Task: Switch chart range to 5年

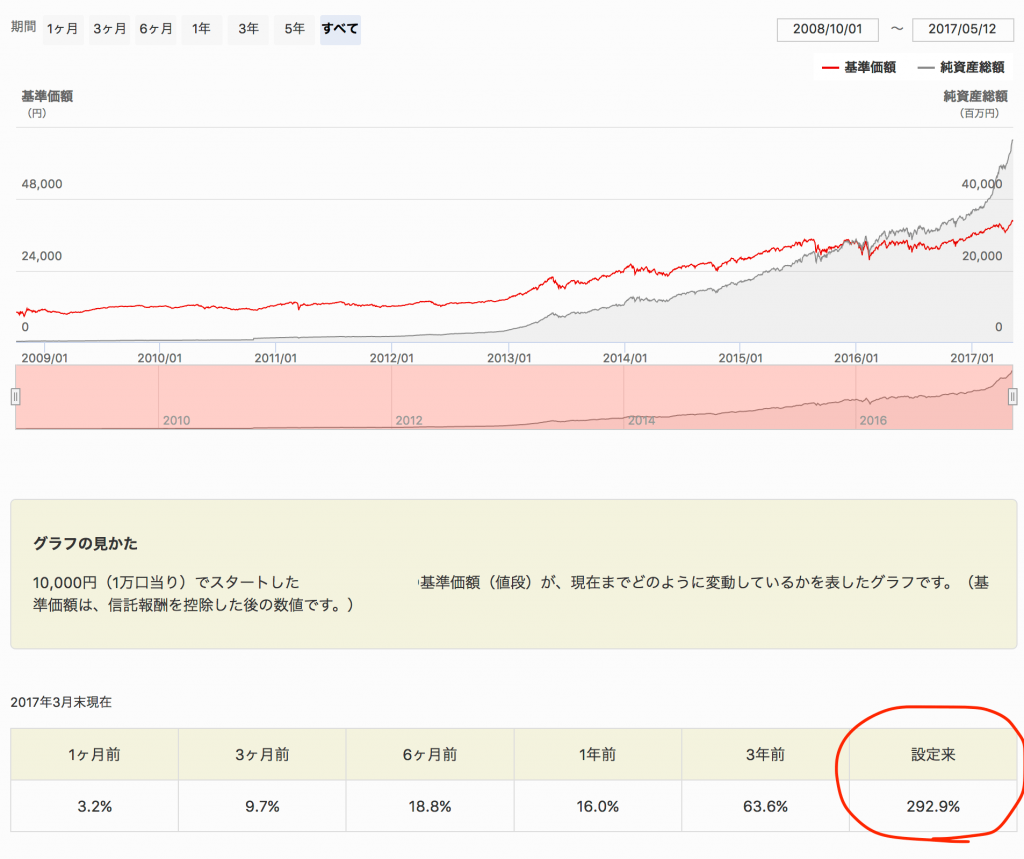Action: coord(295,29)
